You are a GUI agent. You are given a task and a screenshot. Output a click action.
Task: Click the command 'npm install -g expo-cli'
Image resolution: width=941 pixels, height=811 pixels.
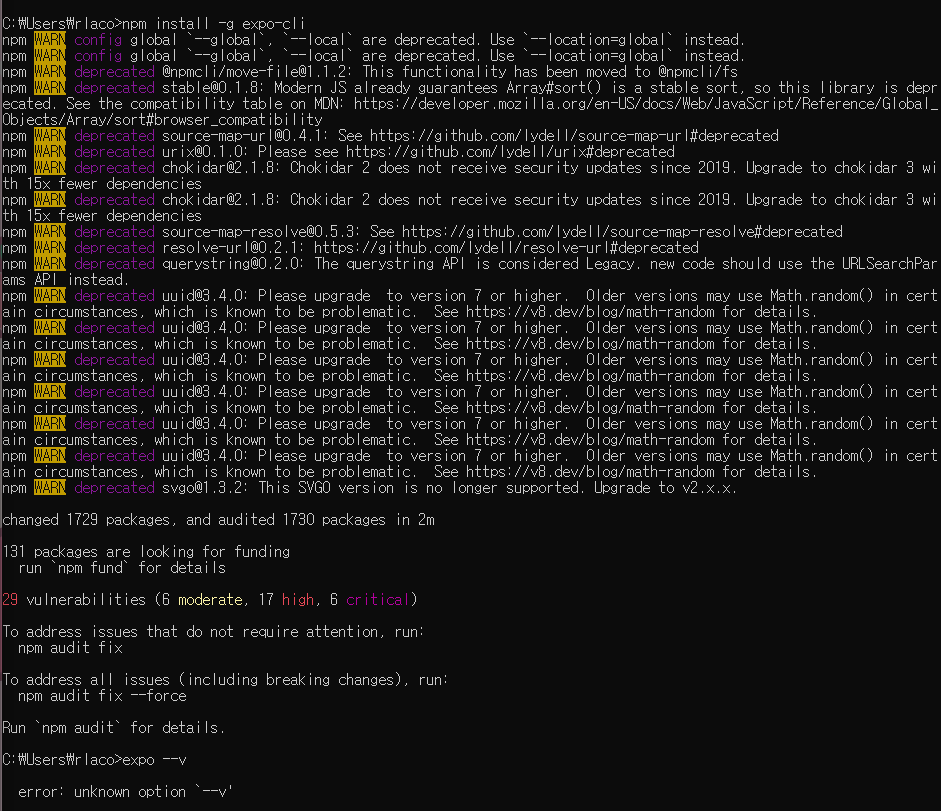click(x=214, y=23)
